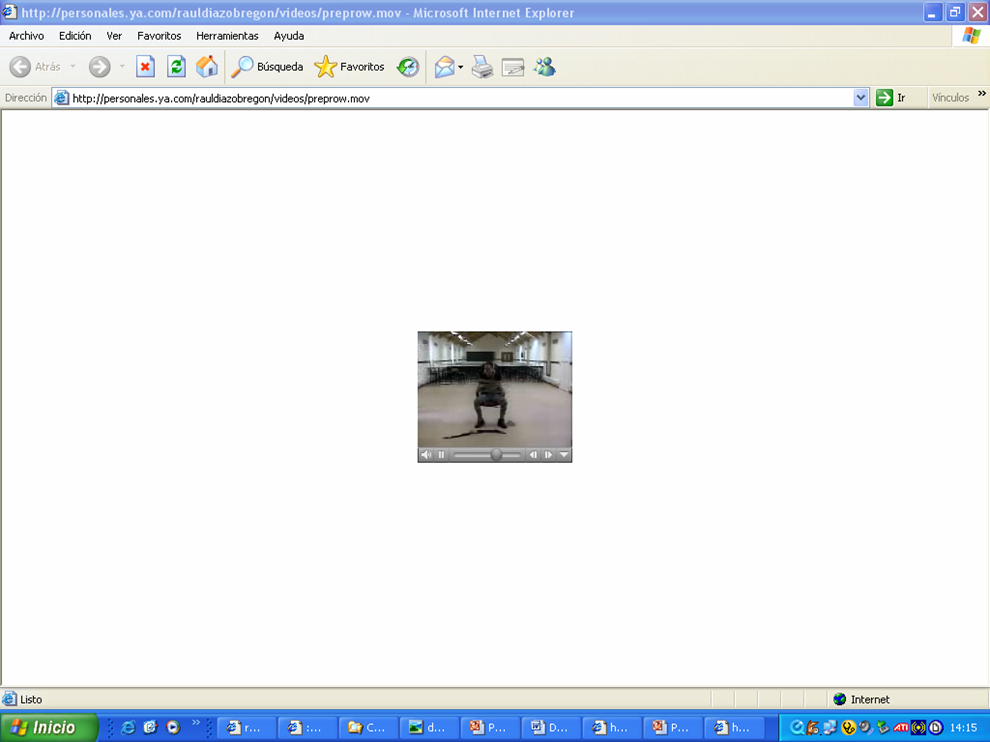Click the Stop loading (red X) toolbar icon
Viewport: 990px width, 742px height.
[145, 67]
